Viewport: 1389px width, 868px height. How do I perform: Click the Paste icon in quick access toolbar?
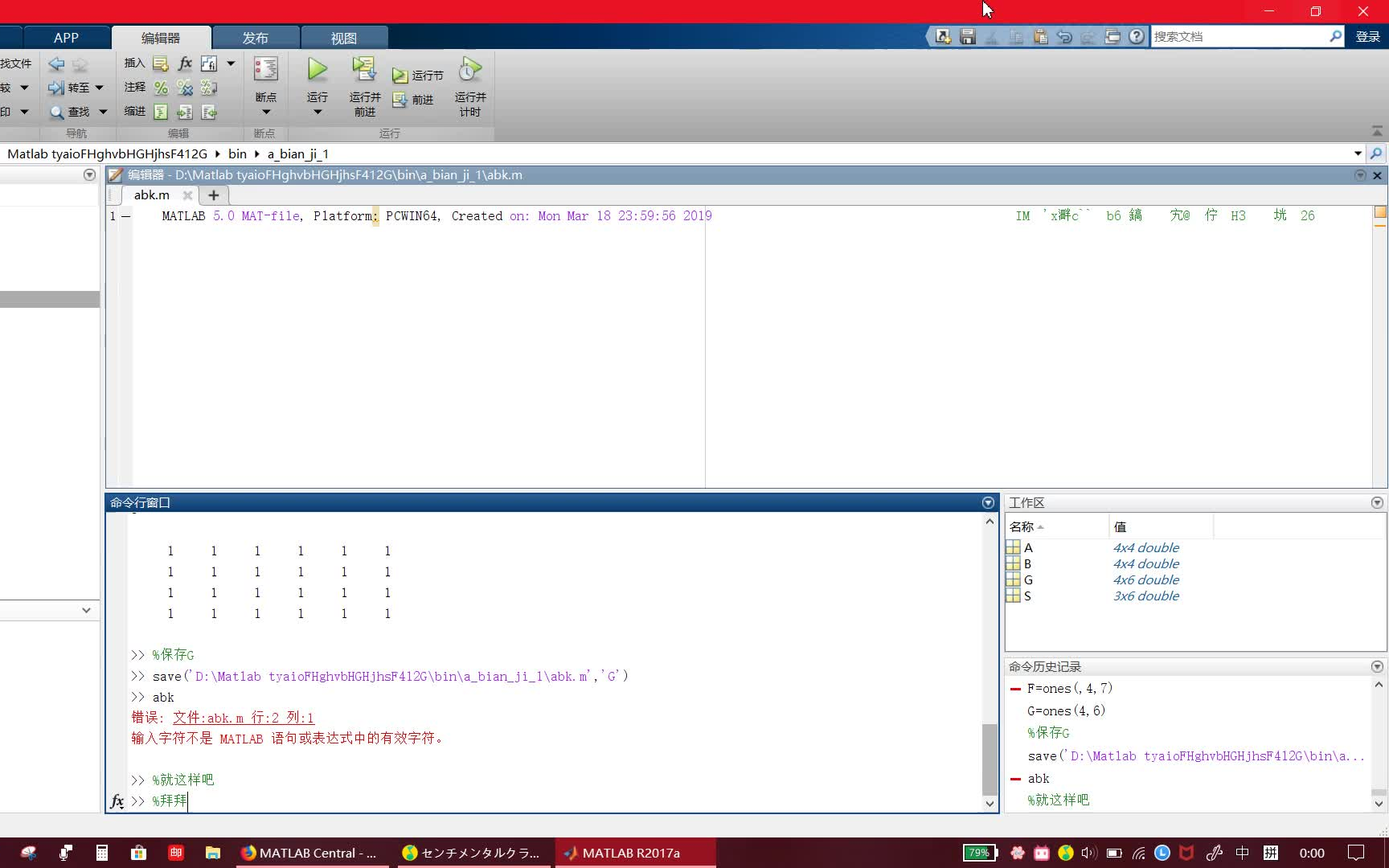pyautogui.click(x=1040, y=36)
